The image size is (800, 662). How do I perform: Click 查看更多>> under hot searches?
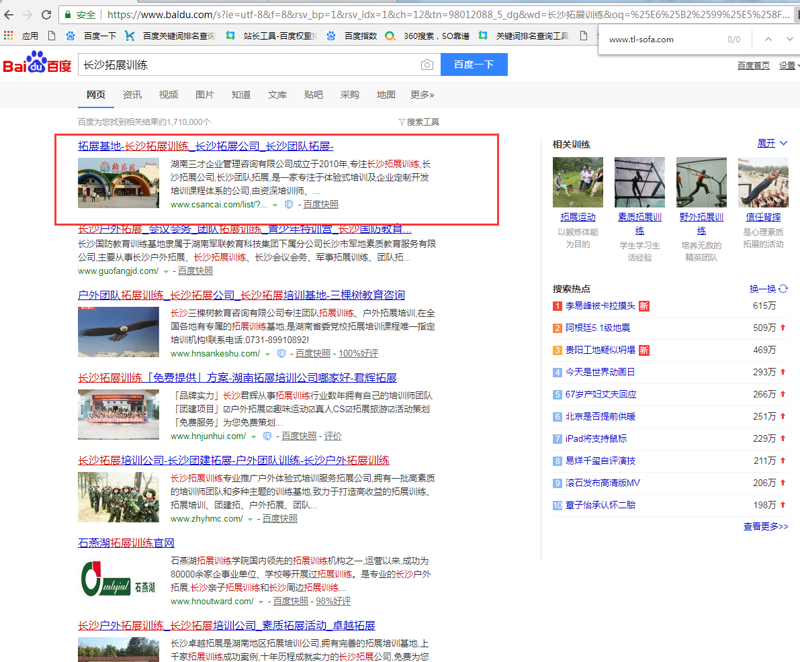tap(765, 527)
